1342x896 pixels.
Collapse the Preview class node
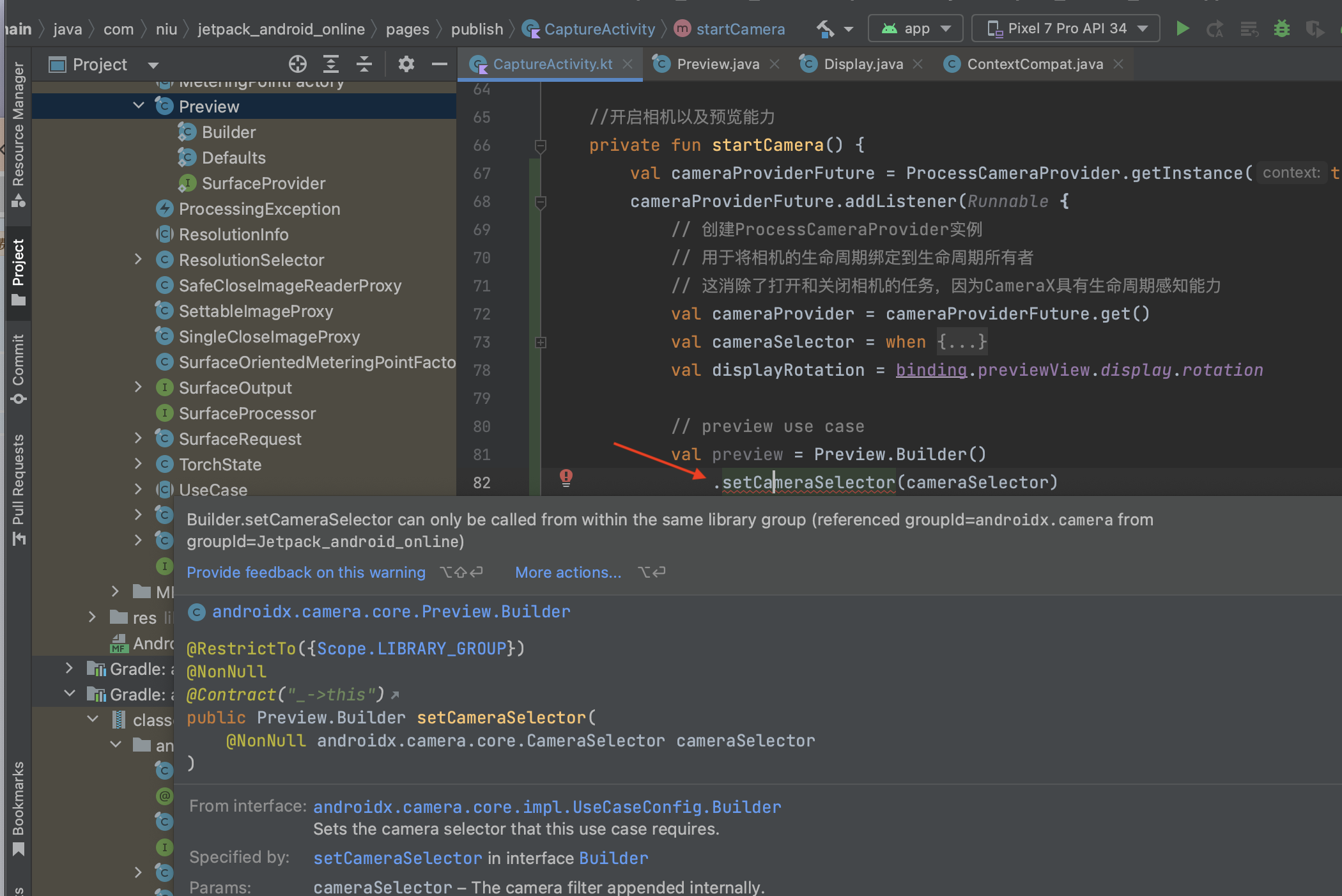pyautogui.click(x=138, y=106)
